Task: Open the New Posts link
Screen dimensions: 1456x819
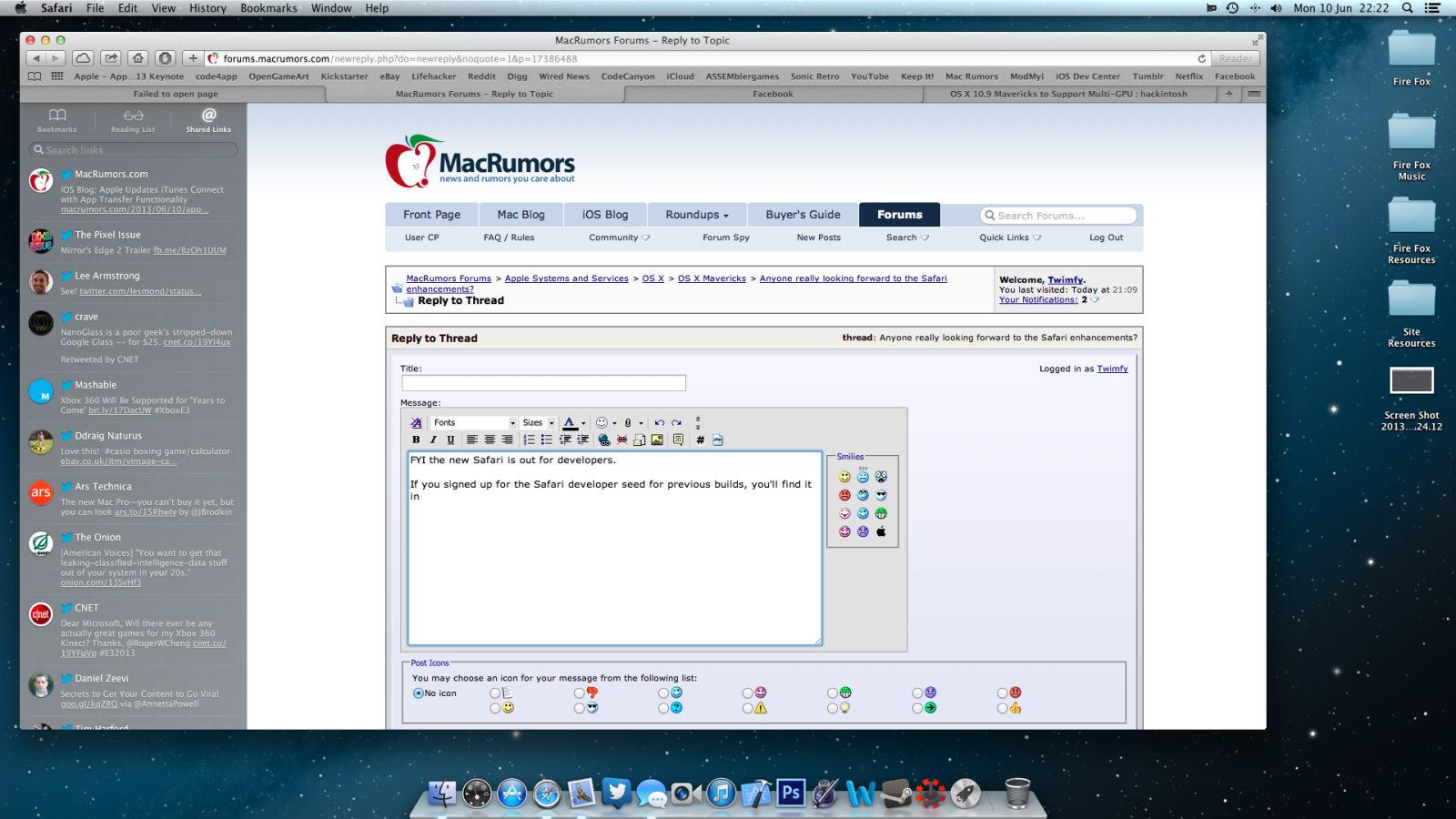Action: click(x=818, y=238)
